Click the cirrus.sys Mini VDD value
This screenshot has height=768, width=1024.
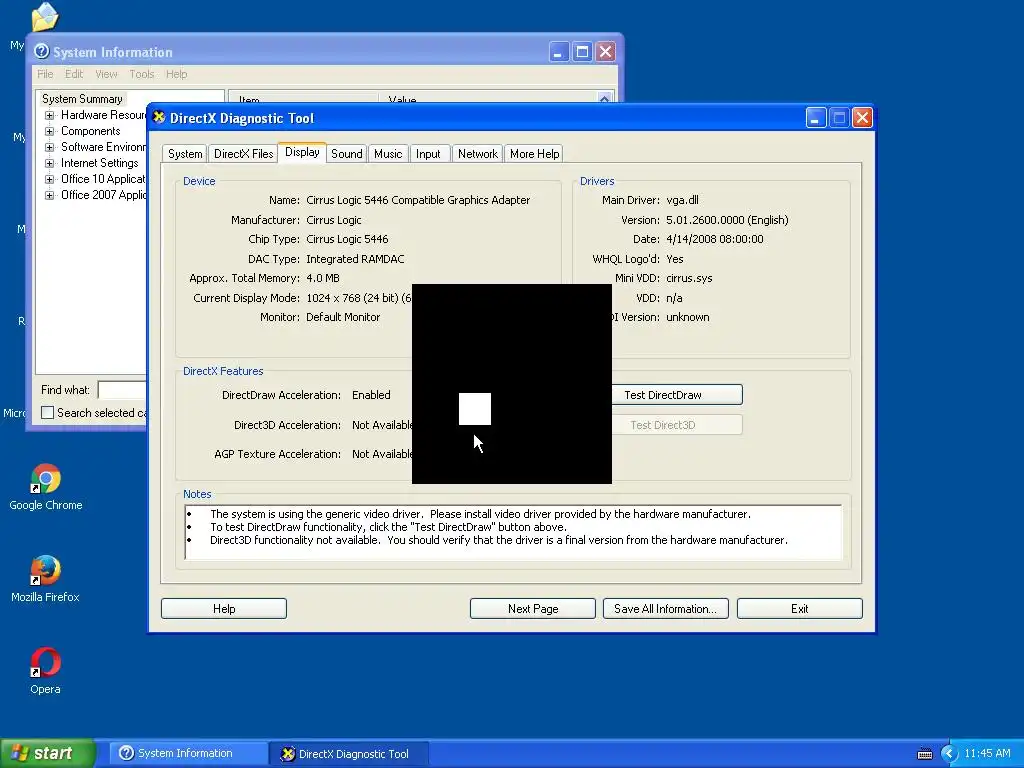click(689, 278)
